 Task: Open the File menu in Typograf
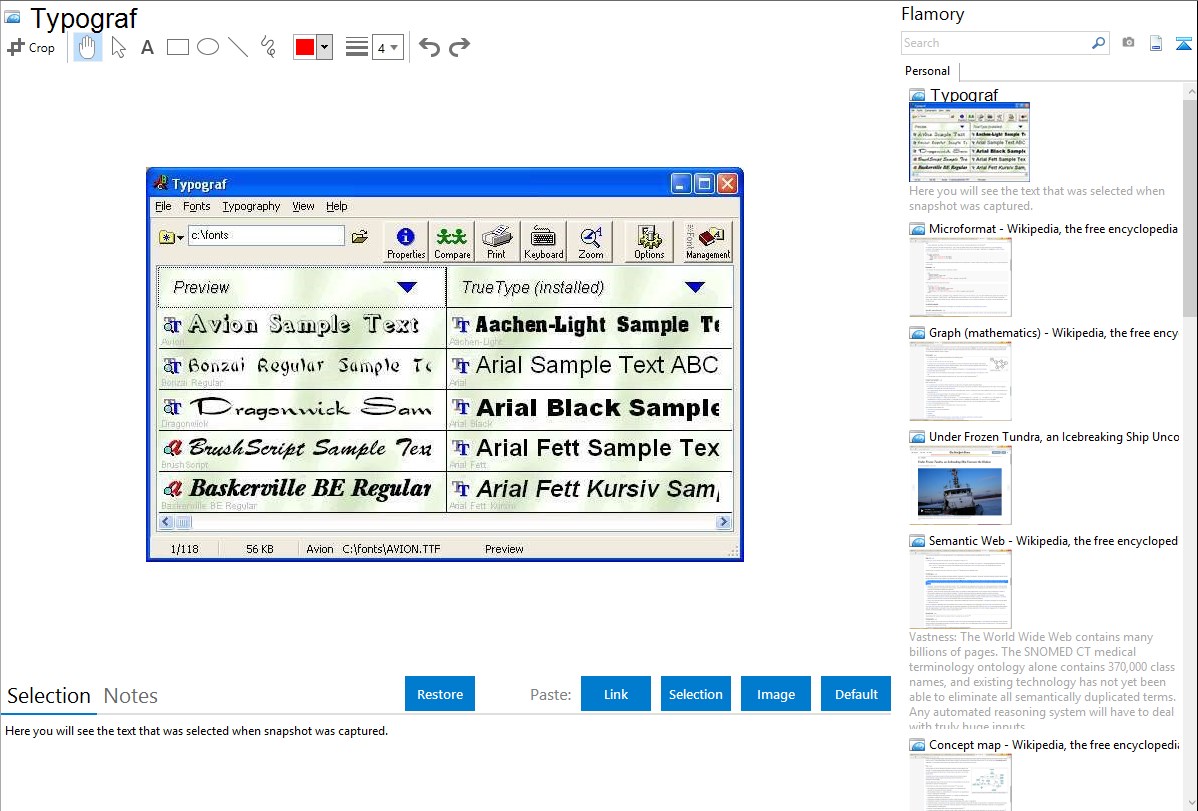click(x=163, y=206)
